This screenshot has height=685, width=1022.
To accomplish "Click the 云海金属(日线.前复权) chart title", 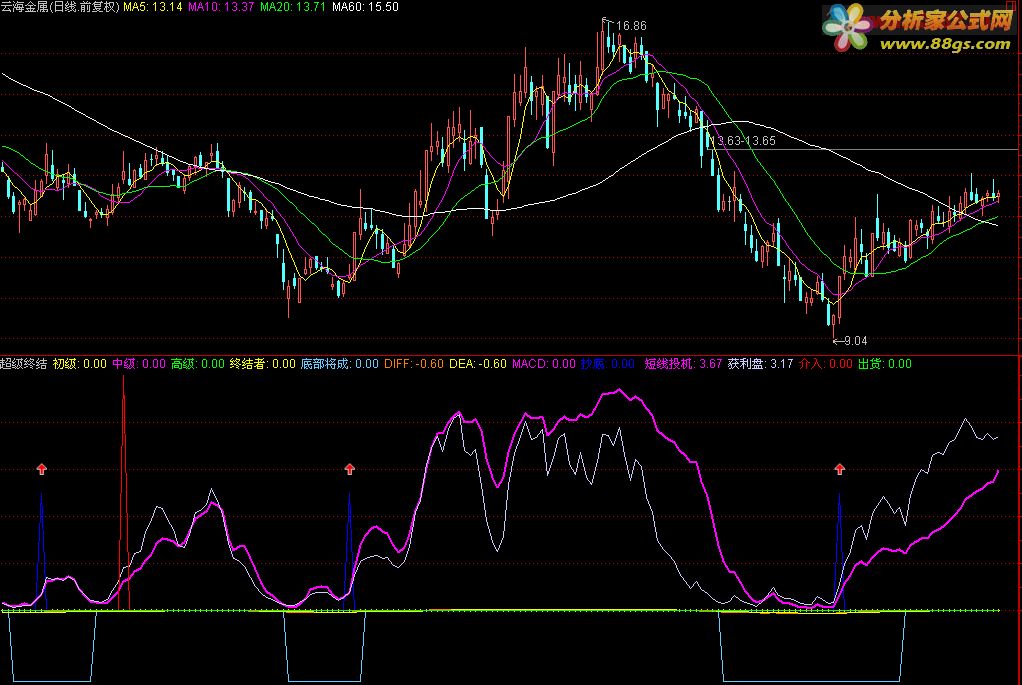I will (x=60, y=7).
